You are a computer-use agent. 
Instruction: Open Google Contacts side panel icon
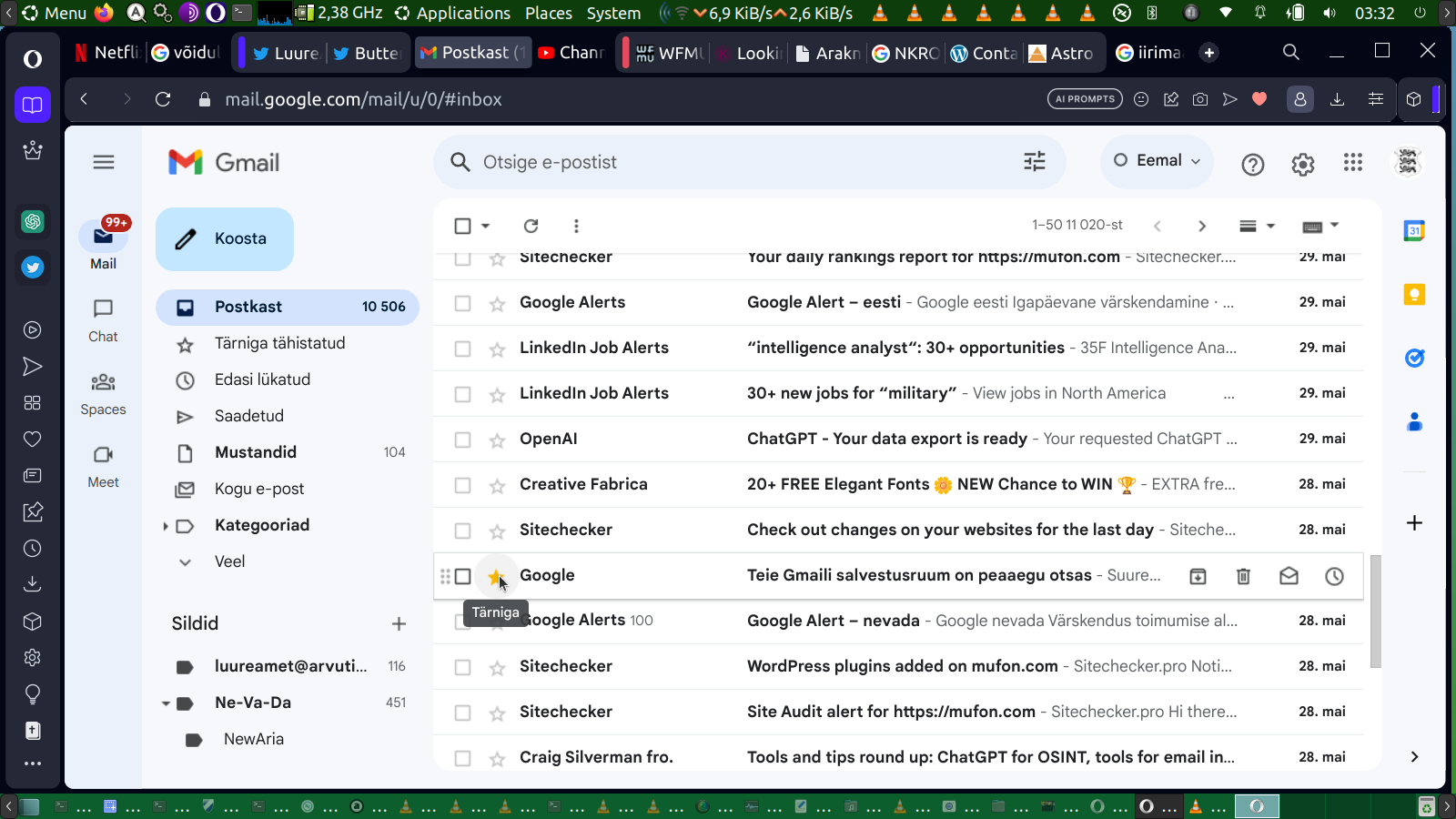coord(1414,422)
